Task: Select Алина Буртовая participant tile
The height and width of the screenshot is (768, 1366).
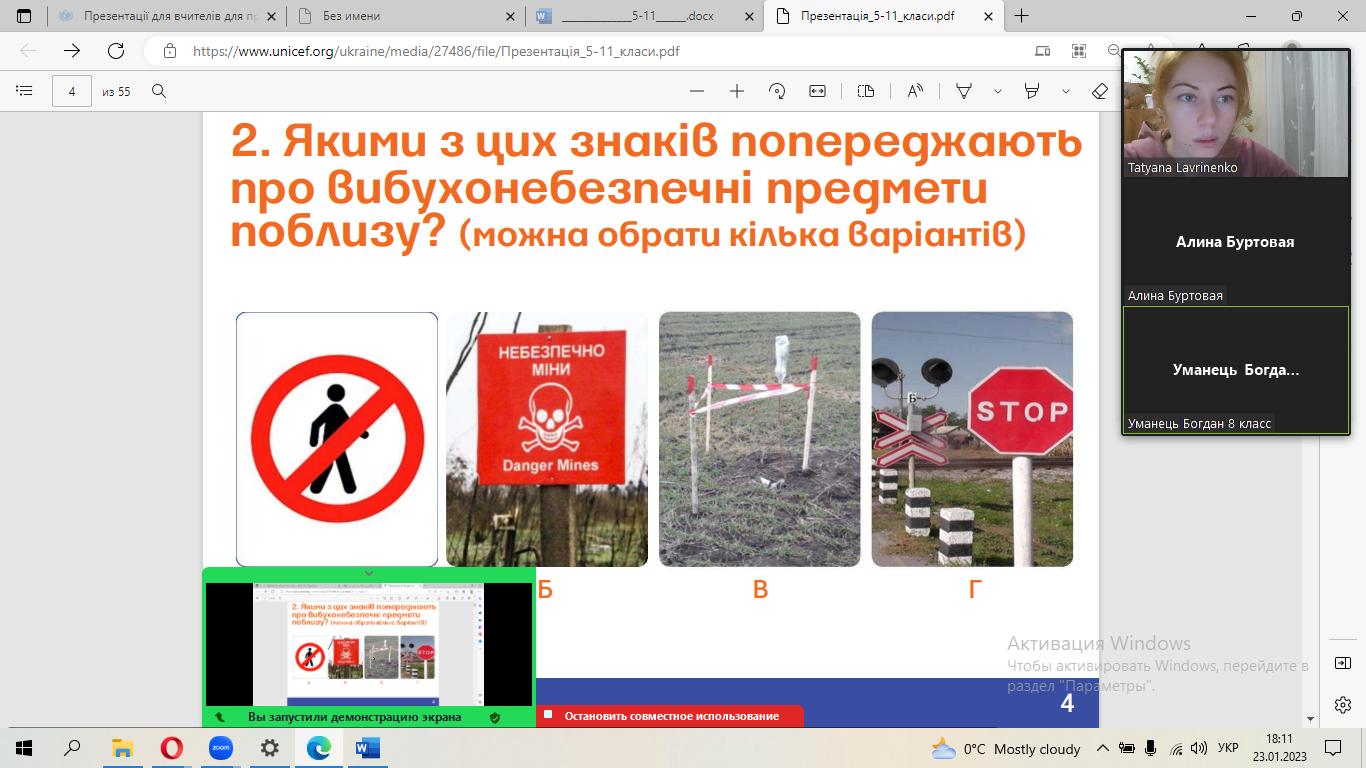Action: click(x=1236, y=241)
